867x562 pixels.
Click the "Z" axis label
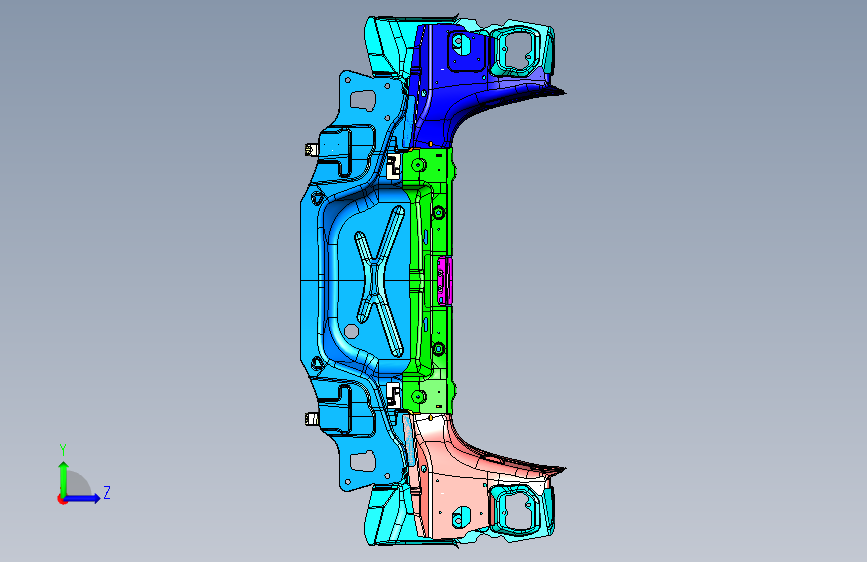tap(107, 492)
